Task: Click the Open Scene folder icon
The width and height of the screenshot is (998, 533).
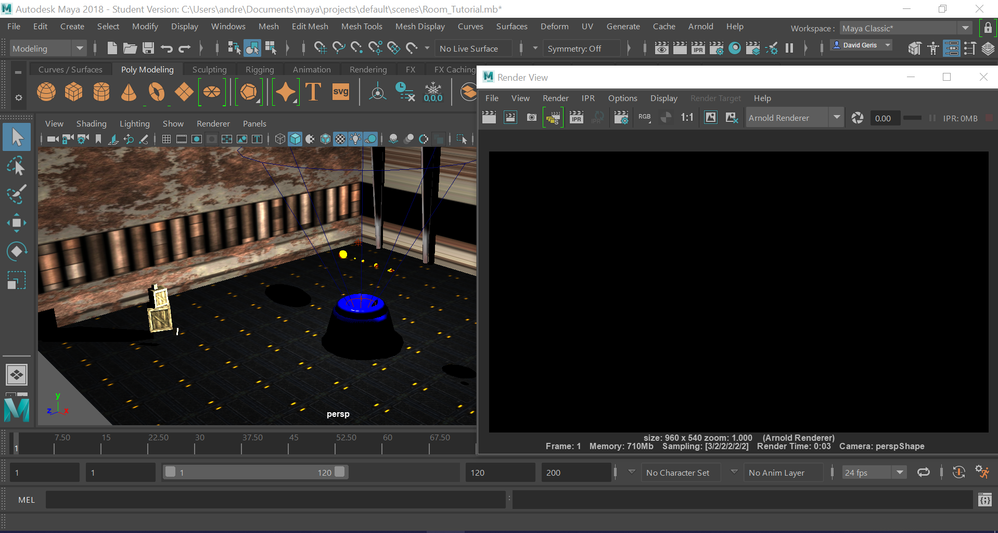Action: (x=130, y=48)
